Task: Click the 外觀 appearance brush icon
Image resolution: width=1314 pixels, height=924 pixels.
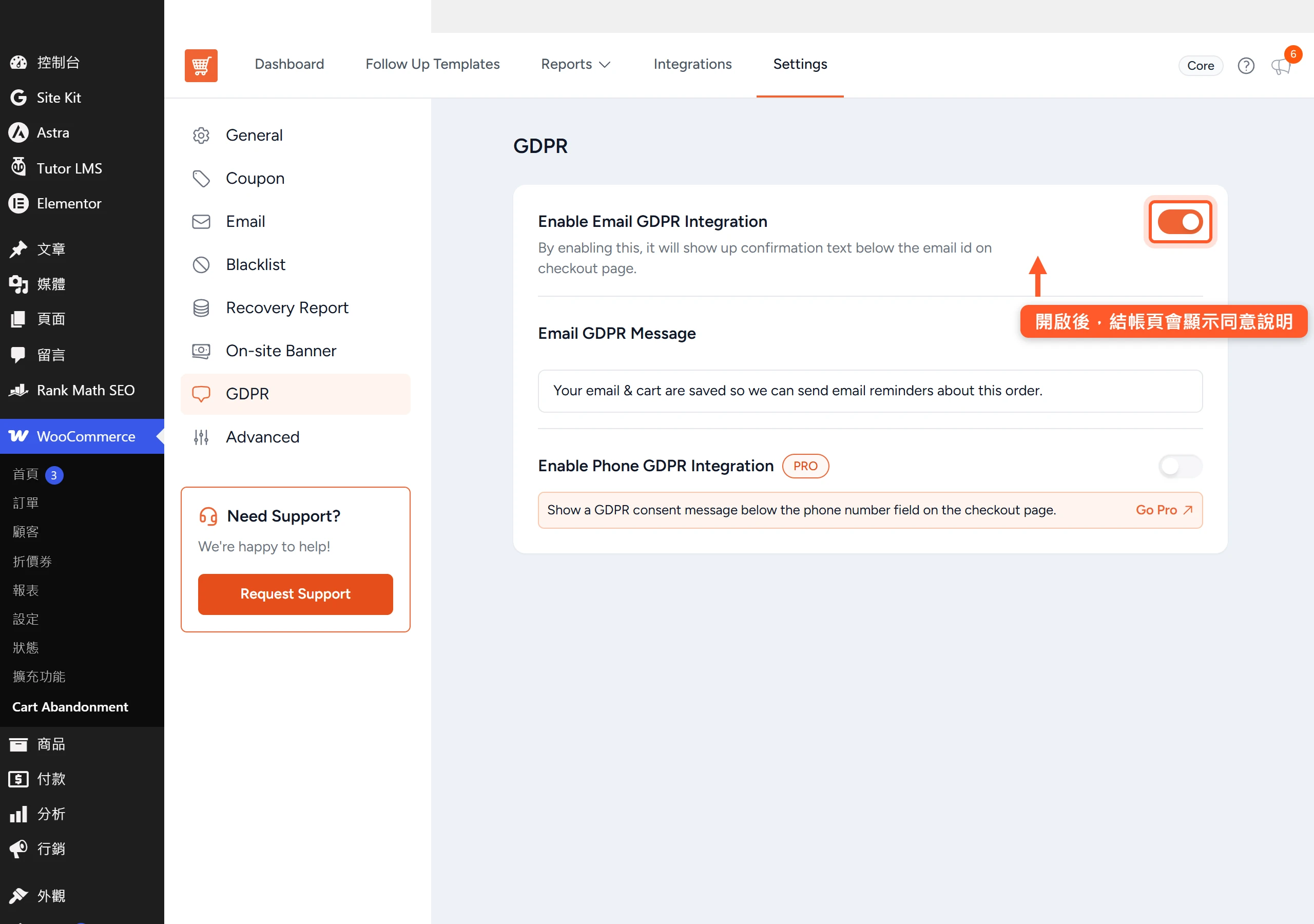Action: (x=18, y=896)
